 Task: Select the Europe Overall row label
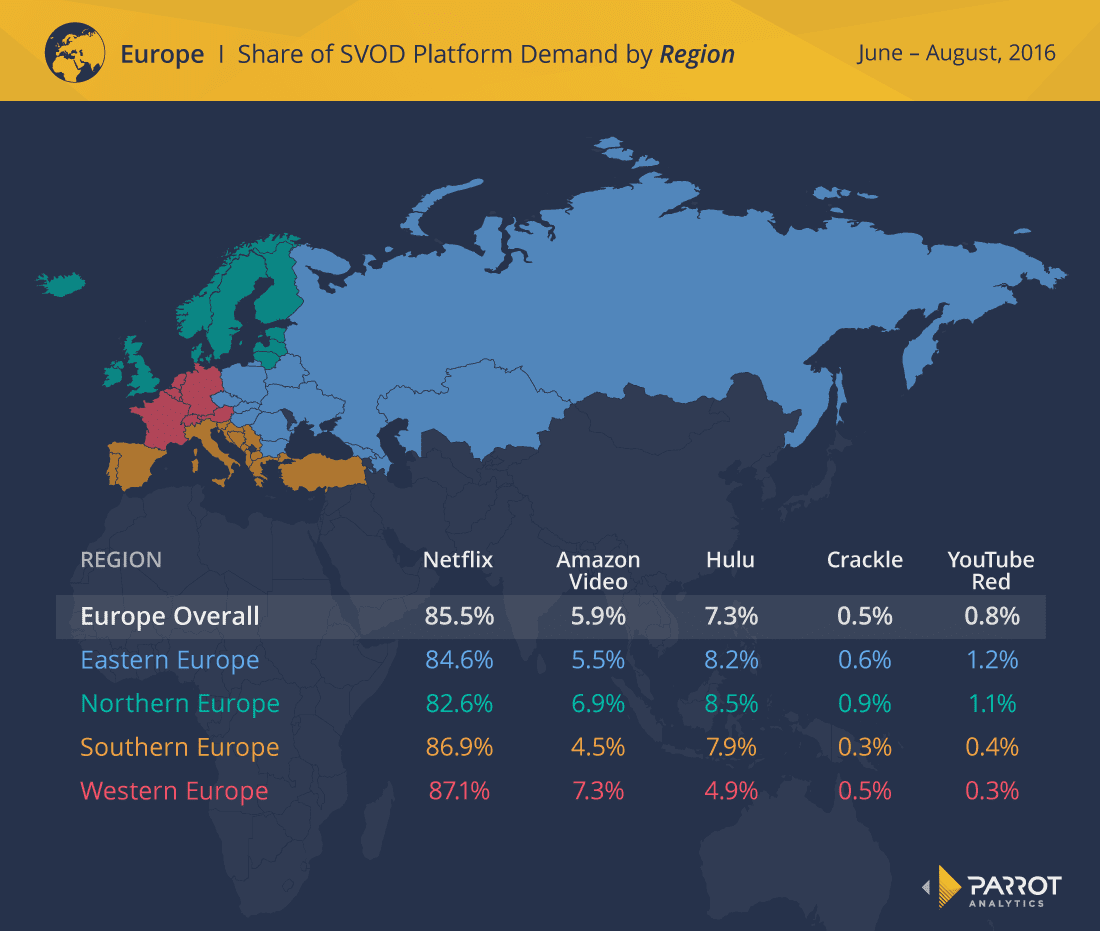tap(170, 617)
